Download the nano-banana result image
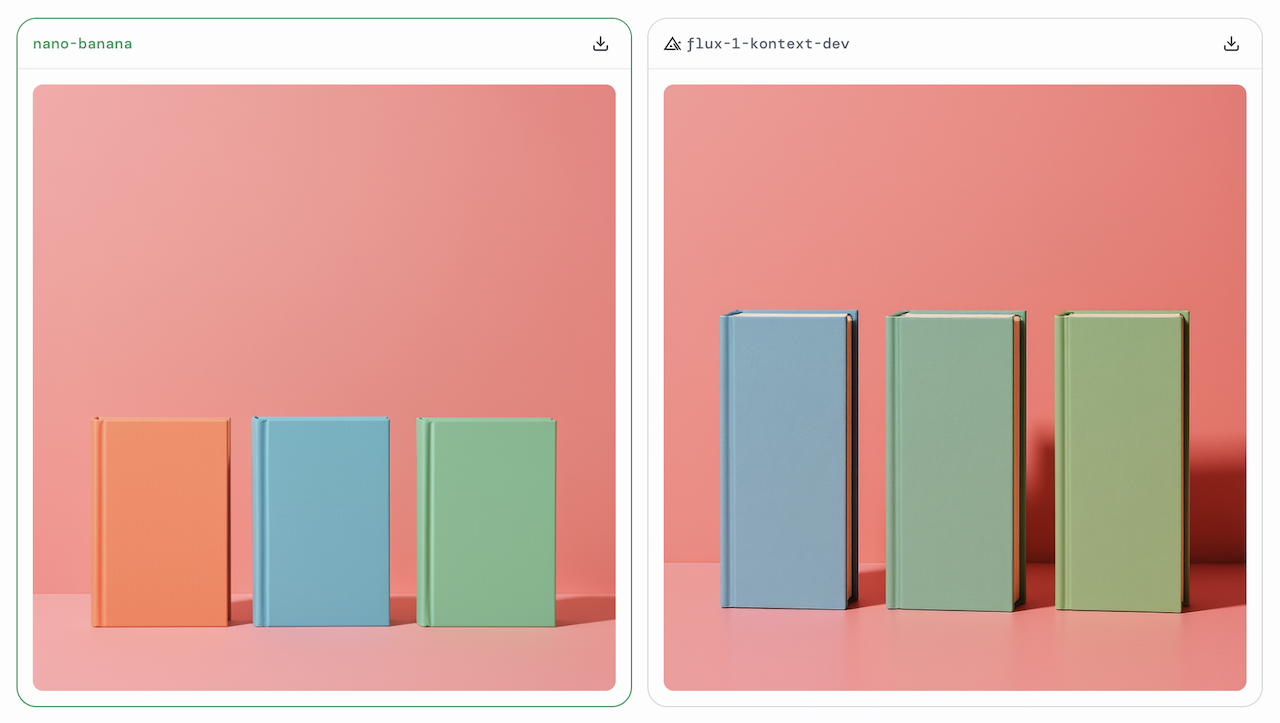Image resolution: width=1280 pixels, height=723 pixels. coord(600,43)
